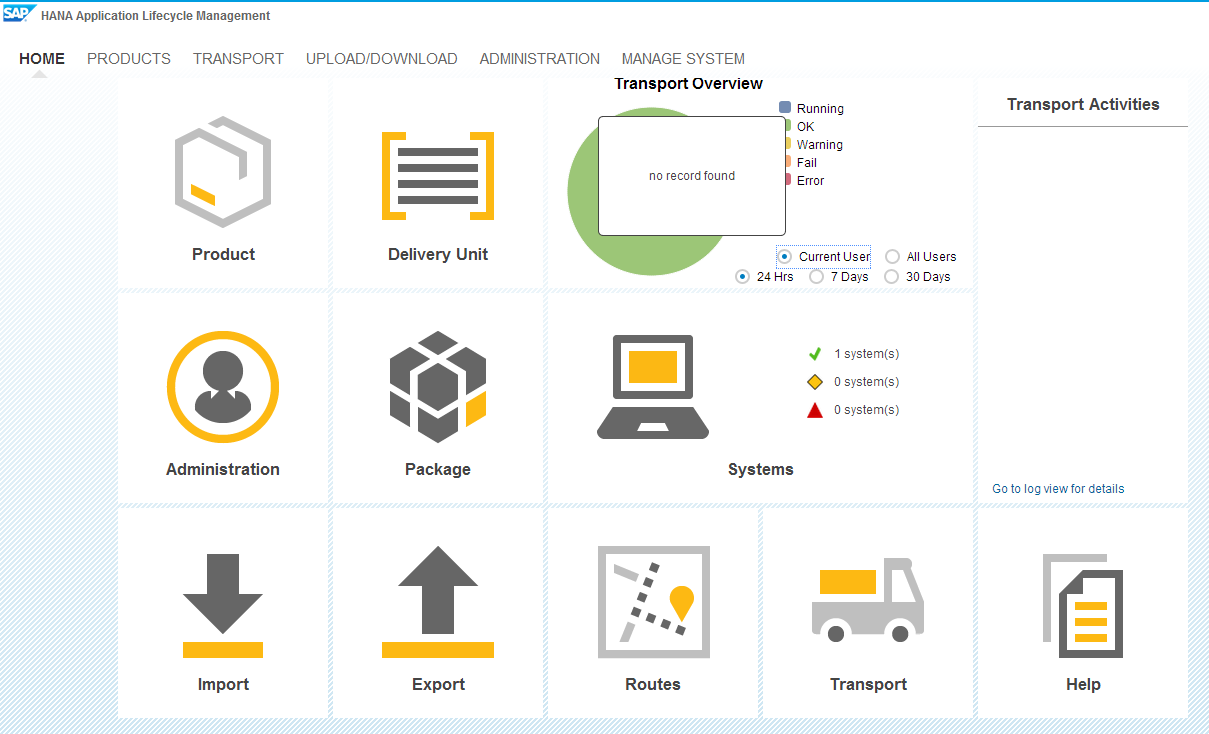Open the MANAGE SYSTEM tab
The width and height of the screenshot is (1209, 734).
pyautogui.click(x=683, y=59)
